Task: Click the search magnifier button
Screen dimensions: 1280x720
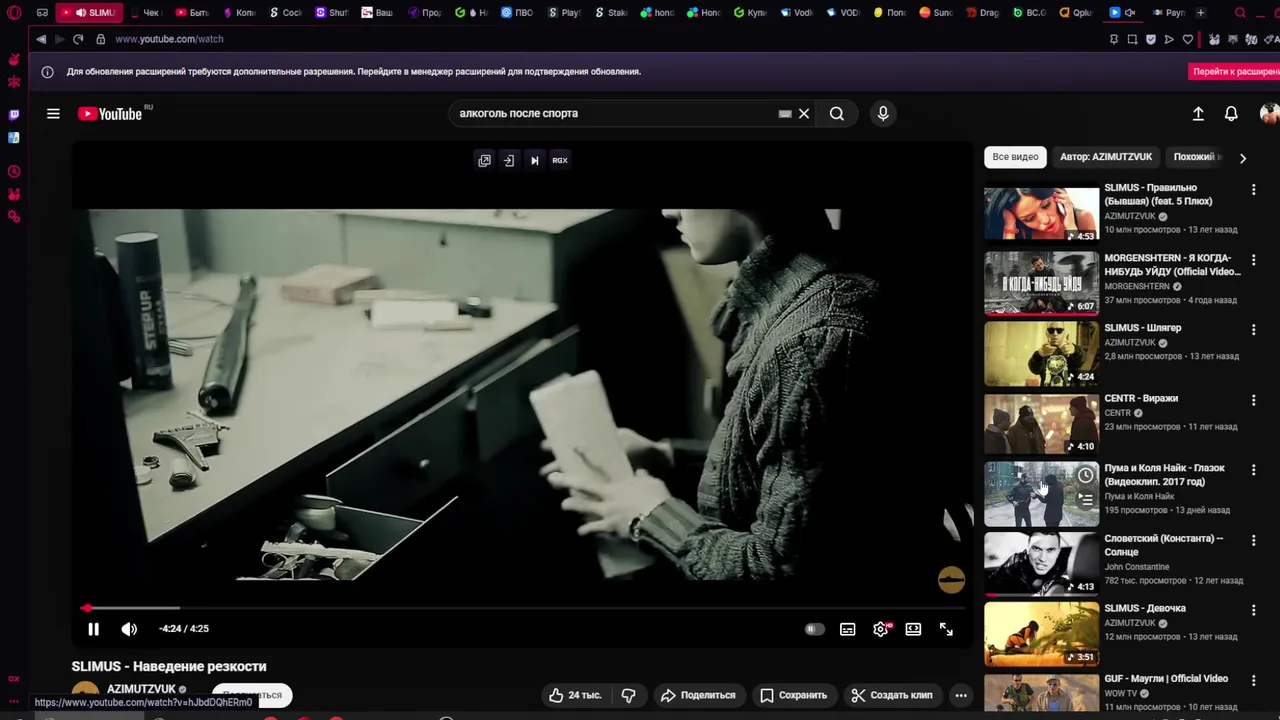Action: [837, 114]
